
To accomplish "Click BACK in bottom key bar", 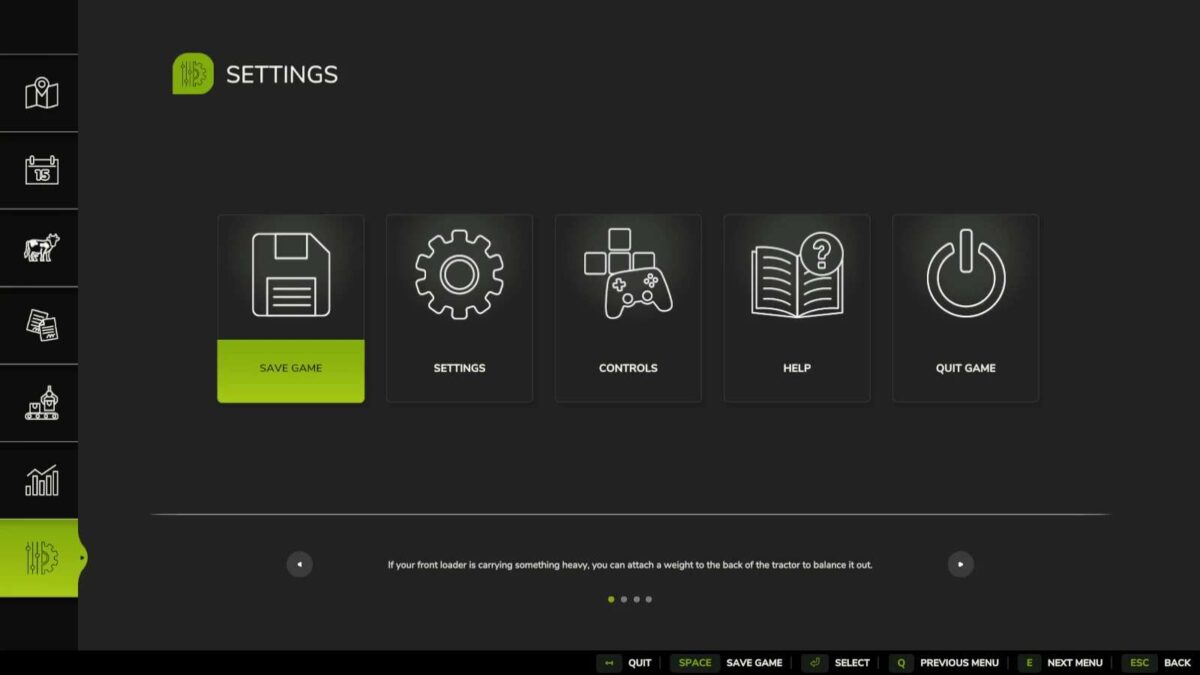I will coord(1178,663).
